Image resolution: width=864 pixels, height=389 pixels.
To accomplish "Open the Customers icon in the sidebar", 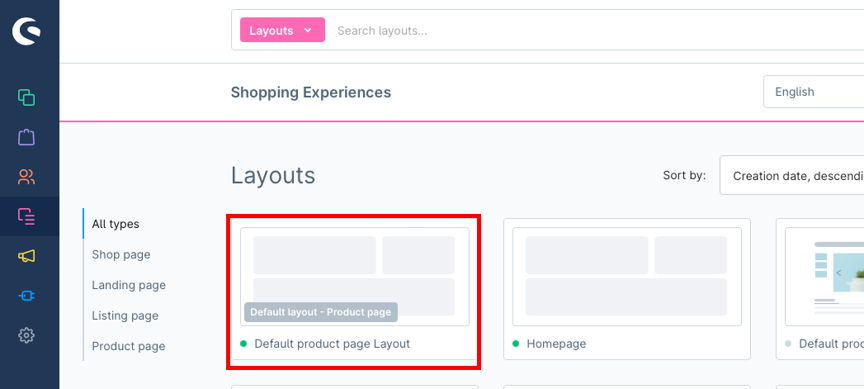I will [x=26, y=177].
